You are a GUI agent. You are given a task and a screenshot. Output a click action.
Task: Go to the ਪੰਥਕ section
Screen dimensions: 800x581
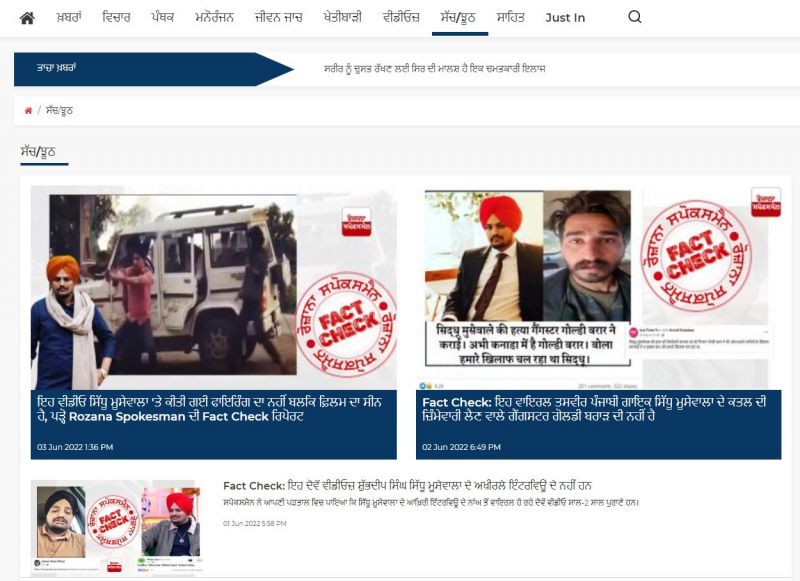(x=163, y=17)
